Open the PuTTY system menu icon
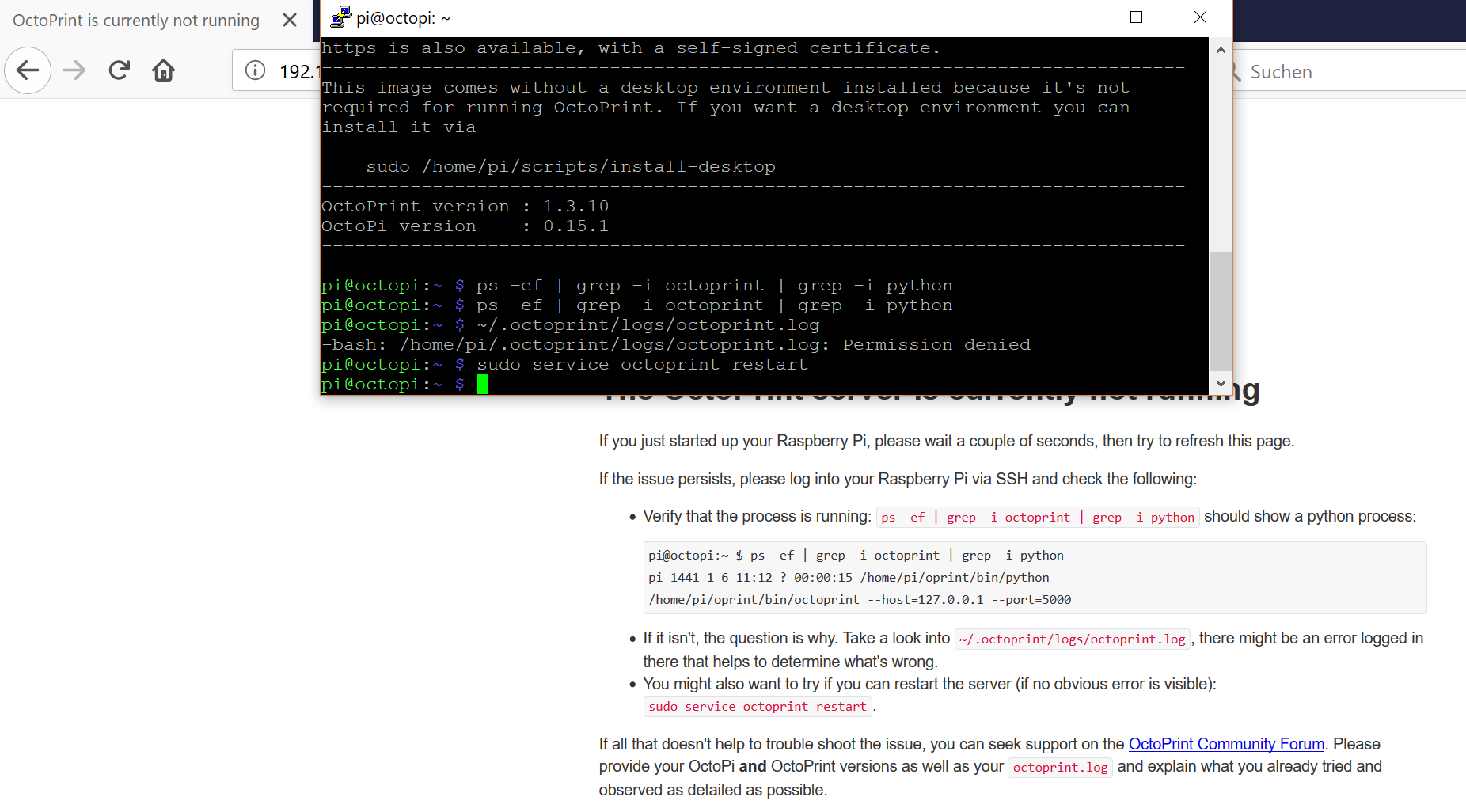This screenshot has height=812, width=1466. tap(340, 17)
